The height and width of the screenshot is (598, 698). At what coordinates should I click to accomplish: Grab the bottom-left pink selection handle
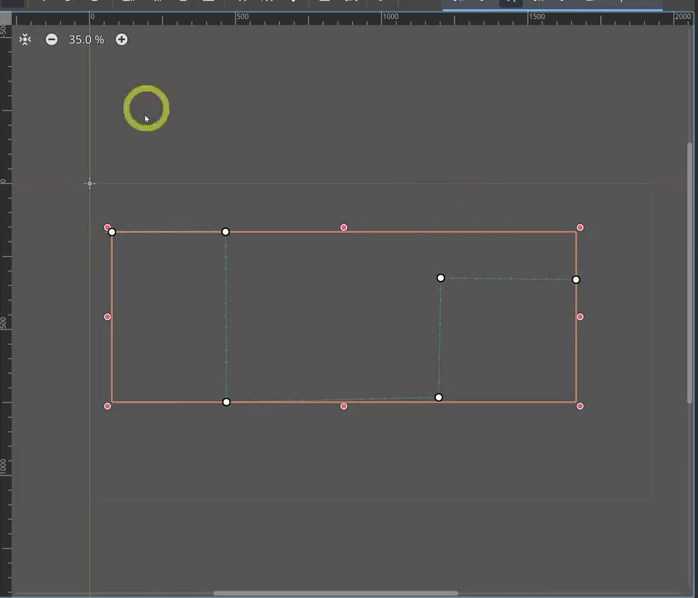107,406
